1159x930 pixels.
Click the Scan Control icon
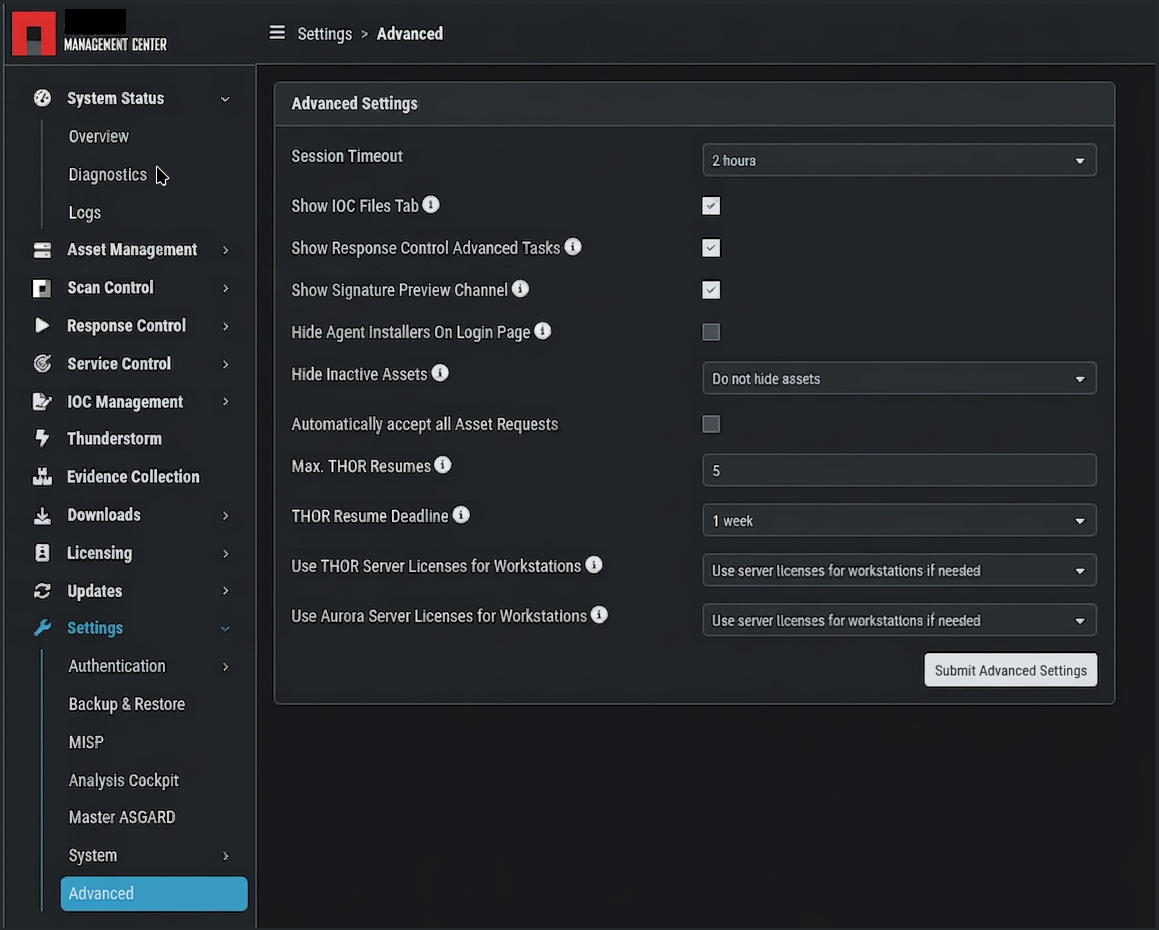[x=42, y=288]
